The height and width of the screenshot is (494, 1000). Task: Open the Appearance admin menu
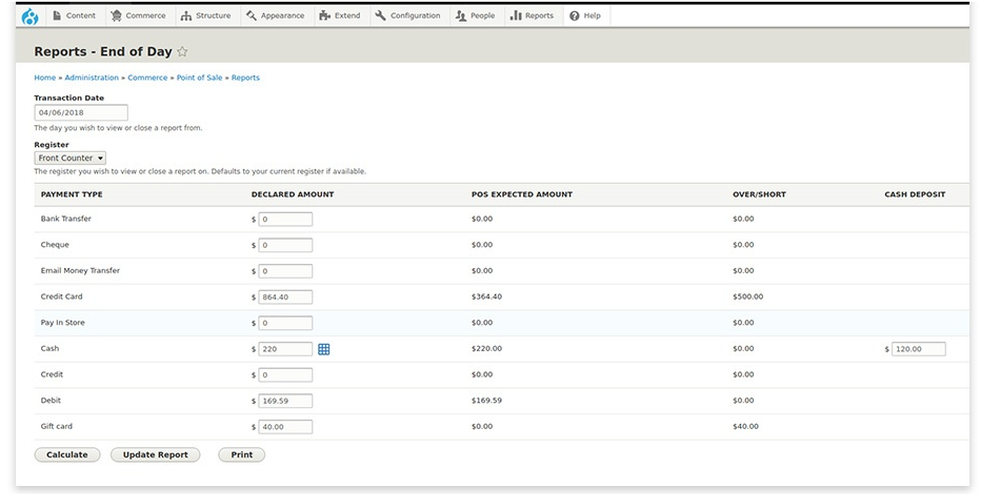pyautogui.click(x=275, y=16)
